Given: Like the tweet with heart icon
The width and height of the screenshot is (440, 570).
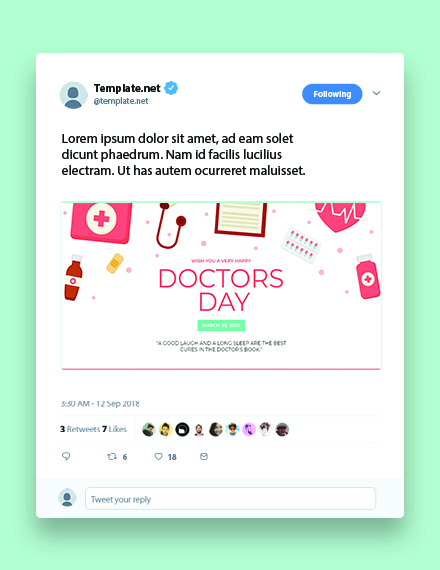Looking at the screenshot, I should tap(159, 456).
